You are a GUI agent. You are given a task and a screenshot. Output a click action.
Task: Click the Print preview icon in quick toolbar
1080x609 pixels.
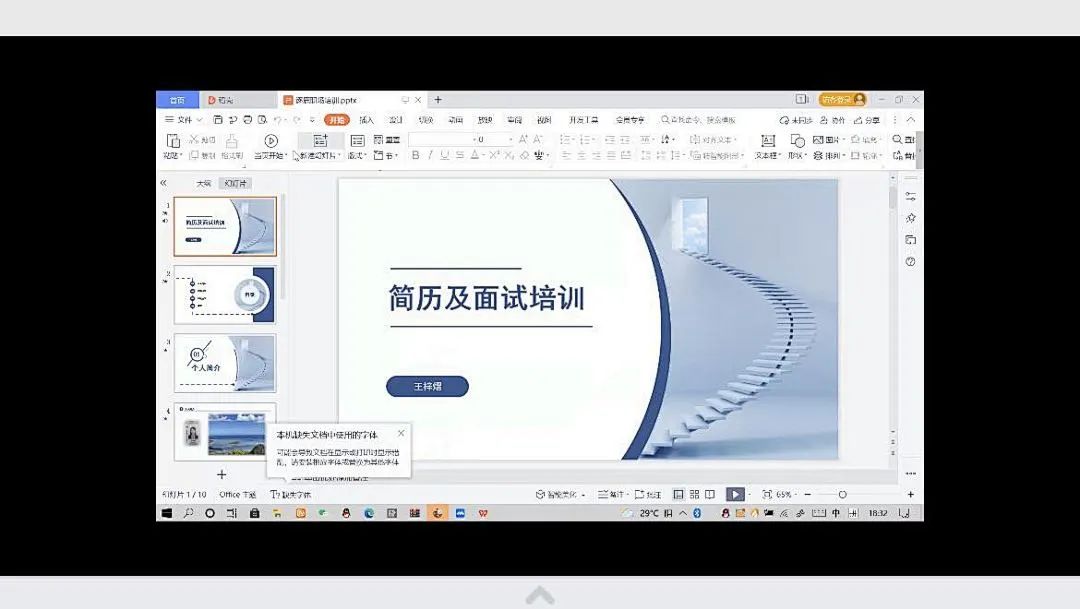coord(262,120)
